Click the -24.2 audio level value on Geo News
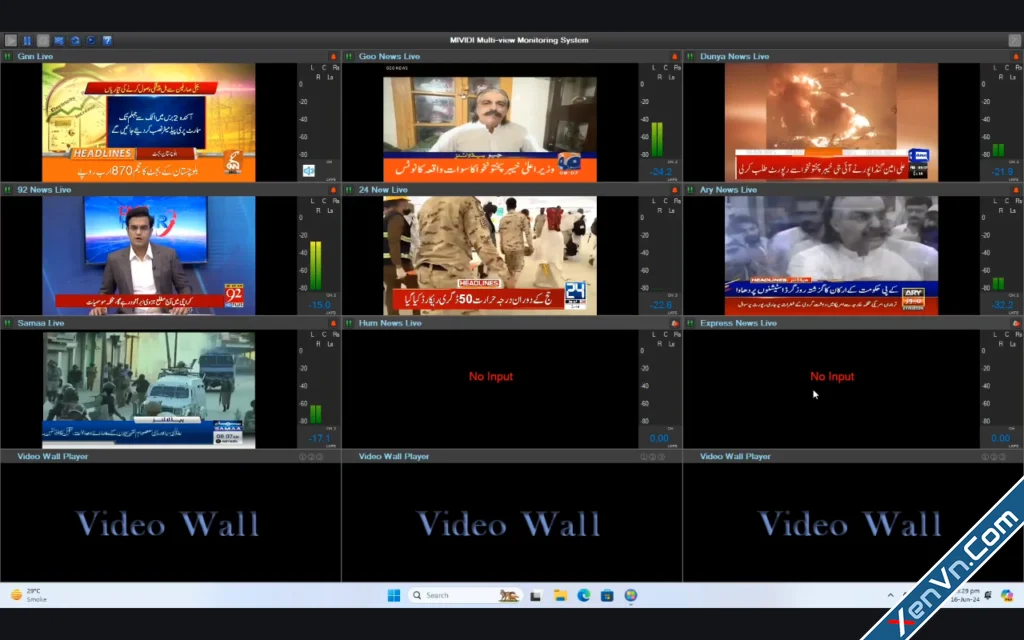The width and height of the screenshot is (1024, 640). click(x=661, y=172)
